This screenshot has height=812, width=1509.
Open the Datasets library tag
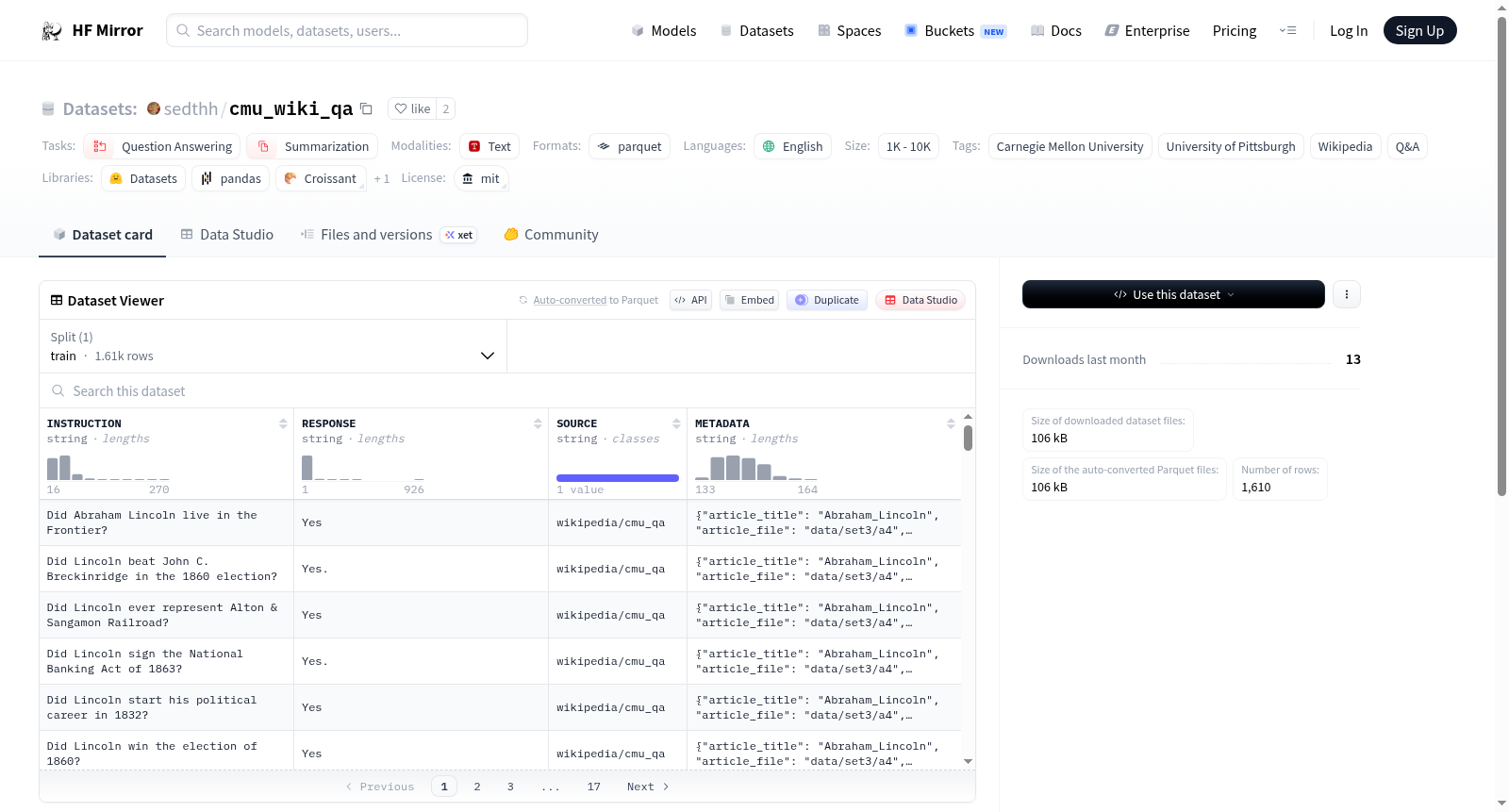(143, 178)
